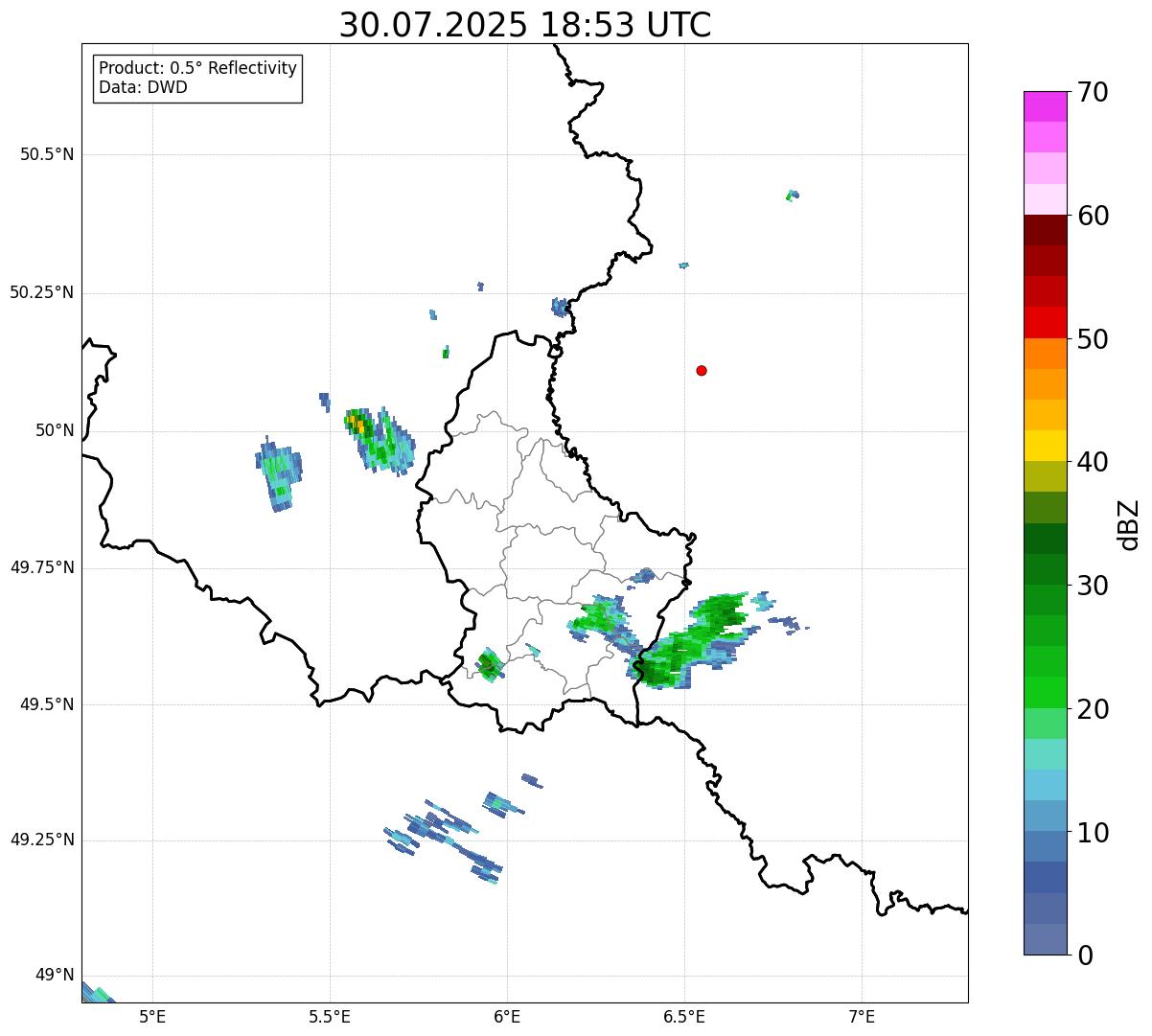Screen dimensions: 1152x1036
Task: Click the blue-green radar echo near 5.35°E
Action: (279, 473)
